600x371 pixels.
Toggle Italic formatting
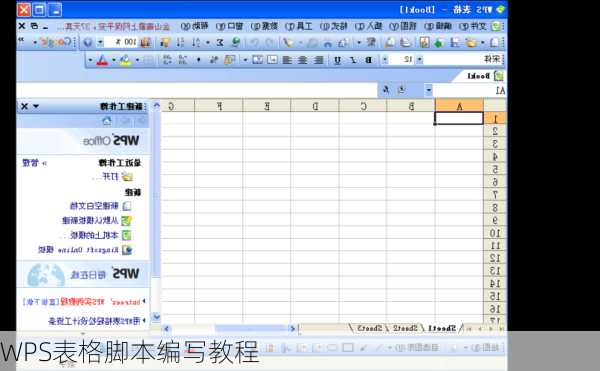pyautogui.click(x=353, y=60)
